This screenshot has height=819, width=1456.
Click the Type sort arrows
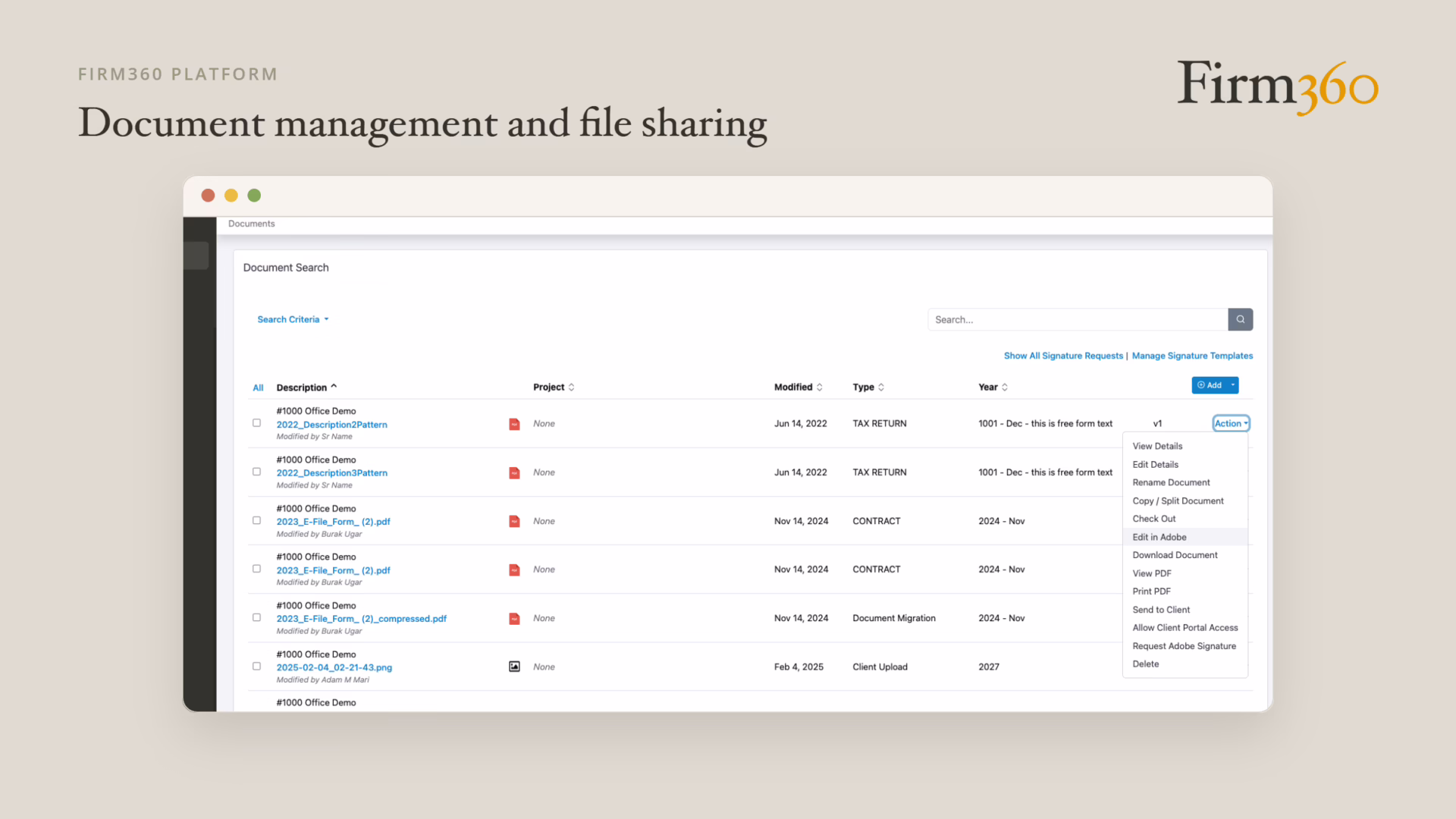click(880, 387)
